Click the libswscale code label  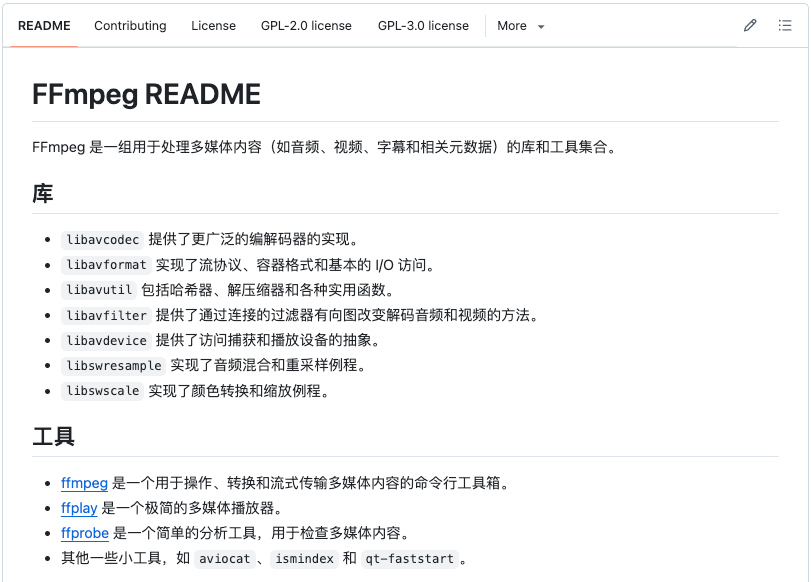(102, 391)
